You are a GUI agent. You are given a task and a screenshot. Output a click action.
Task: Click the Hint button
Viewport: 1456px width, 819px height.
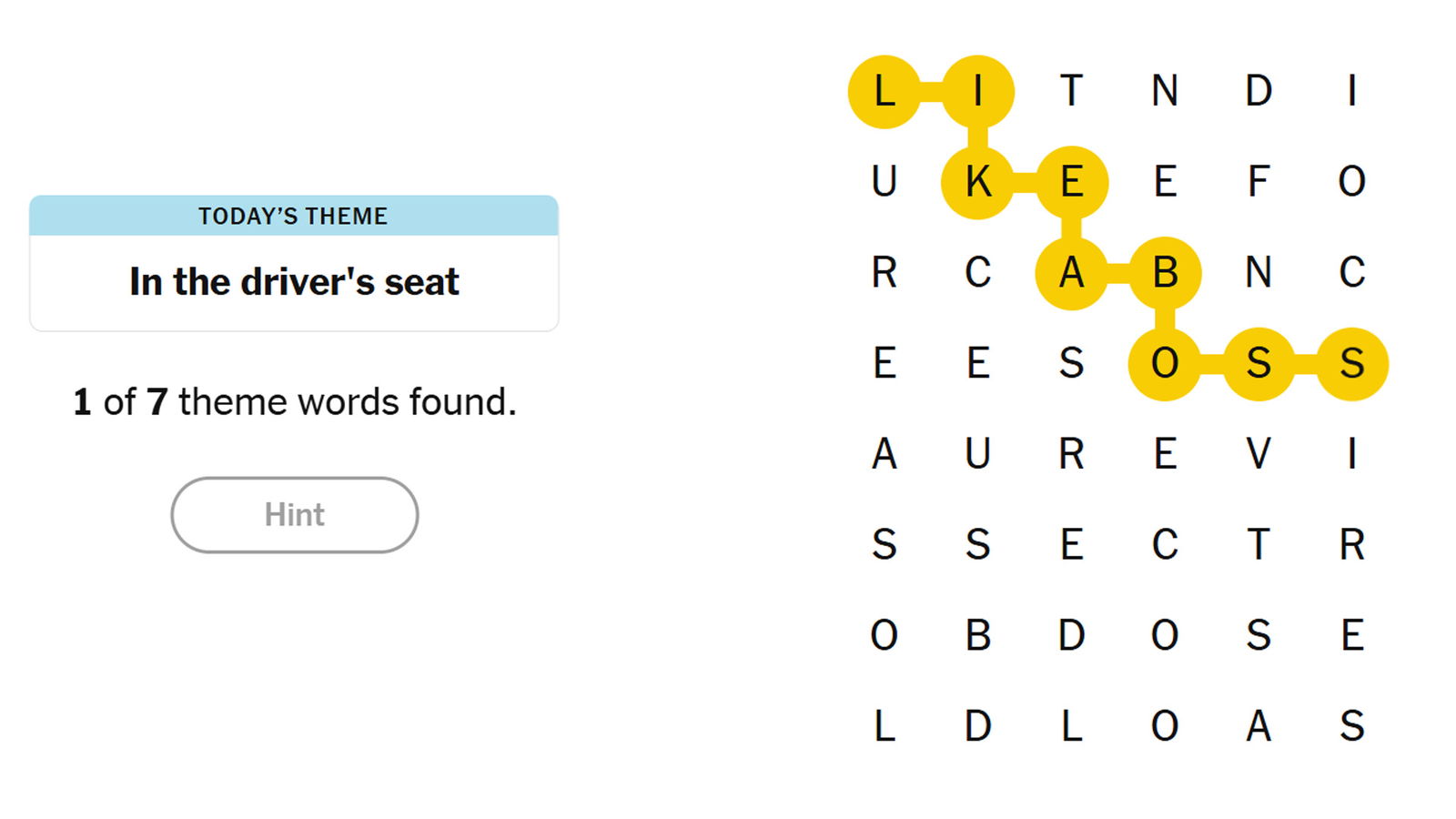point(295,514)
